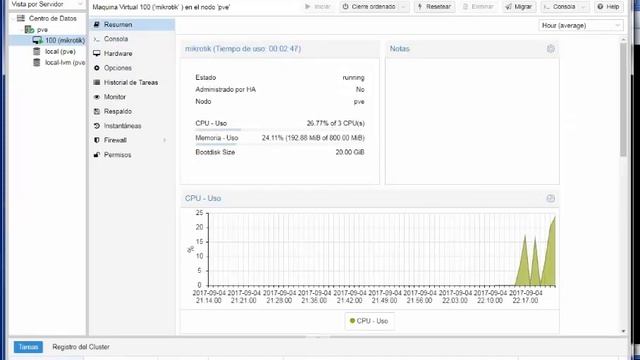Click the Monitor eye icon

(x=97, y=97)
